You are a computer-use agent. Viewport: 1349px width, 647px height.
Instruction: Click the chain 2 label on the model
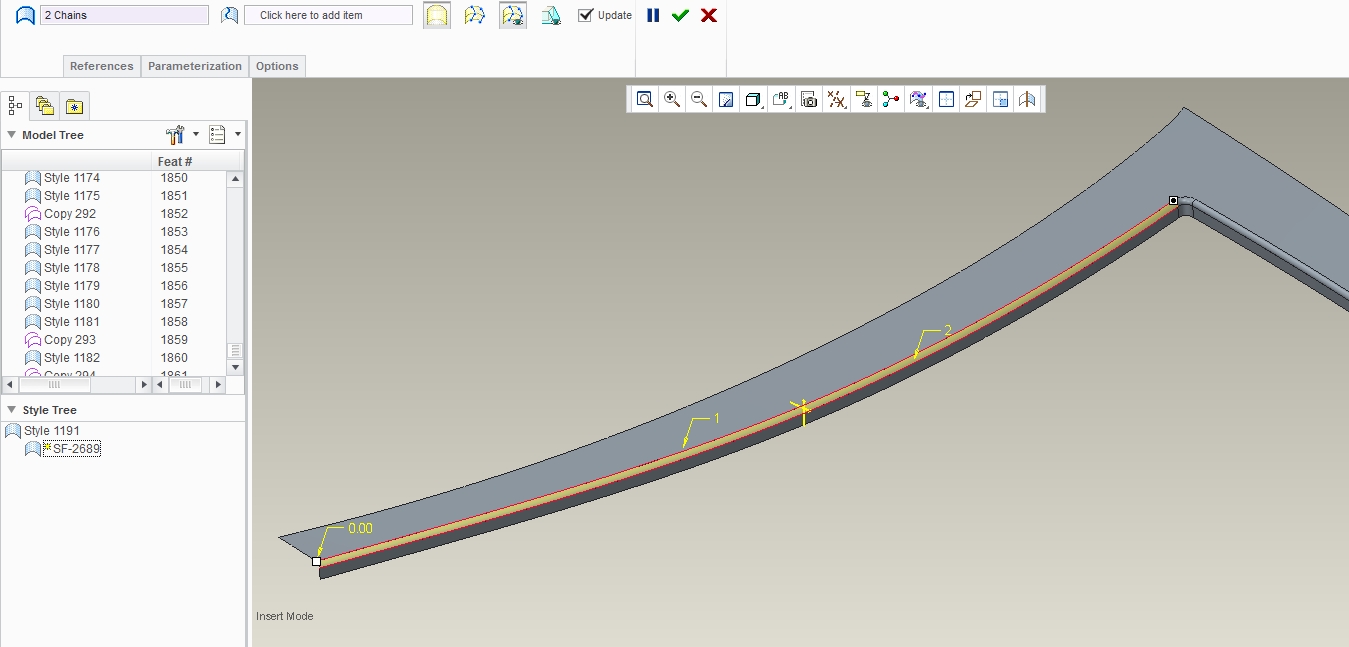tap(948, 330)
